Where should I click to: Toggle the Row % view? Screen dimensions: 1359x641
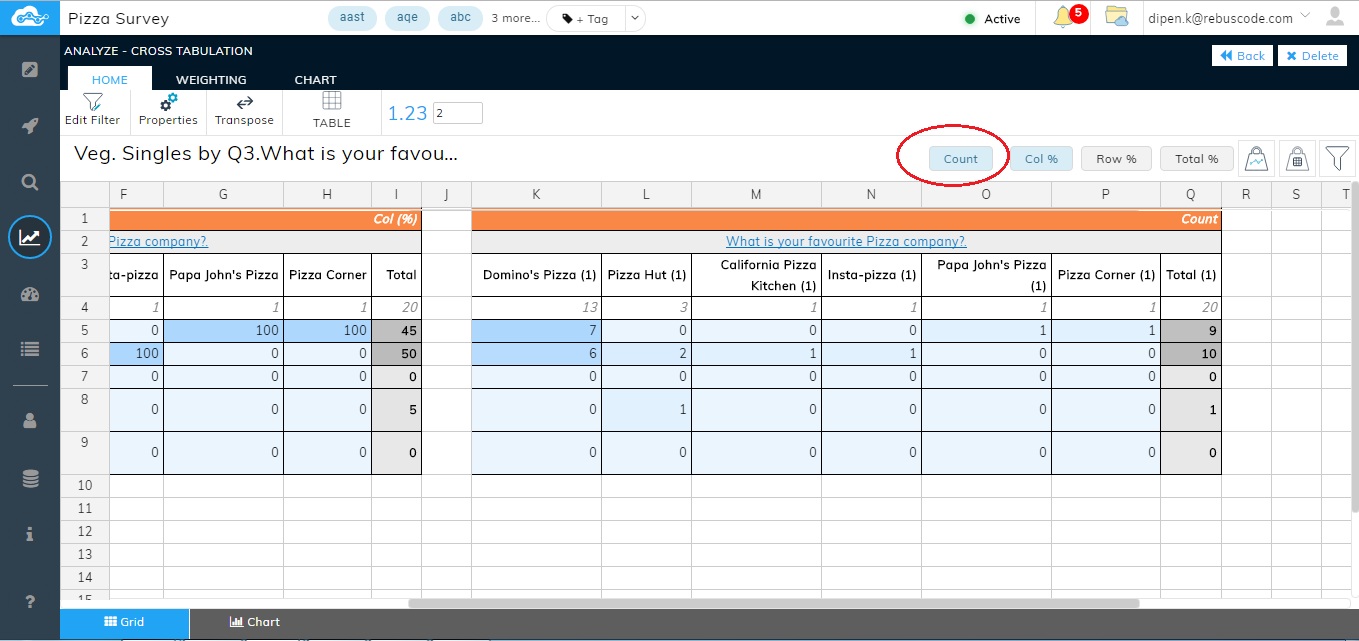(1116, 159)
